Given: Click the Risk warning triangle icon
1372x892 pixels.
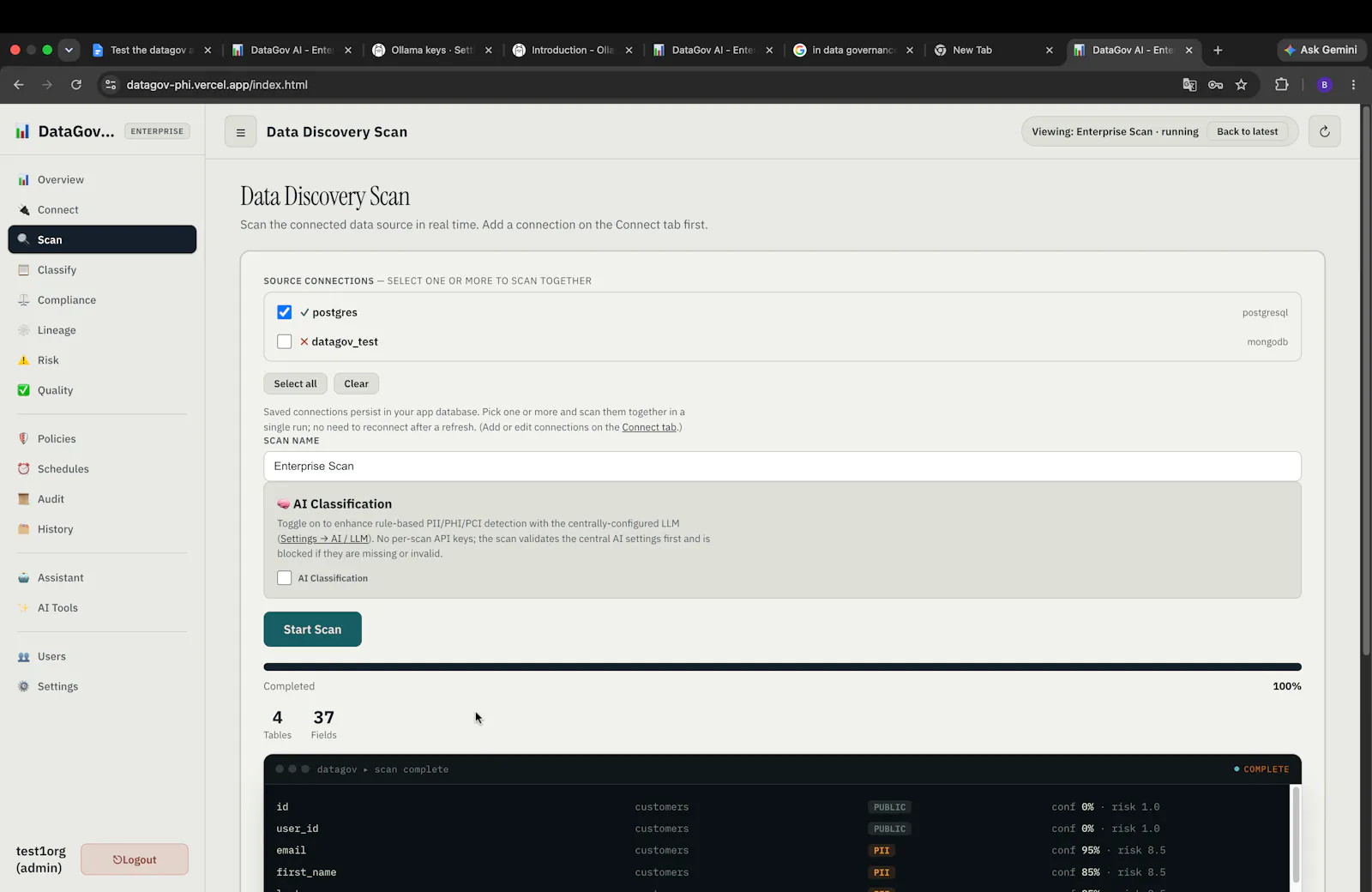Looking at the screenshot, I should (x=24, y=360).
